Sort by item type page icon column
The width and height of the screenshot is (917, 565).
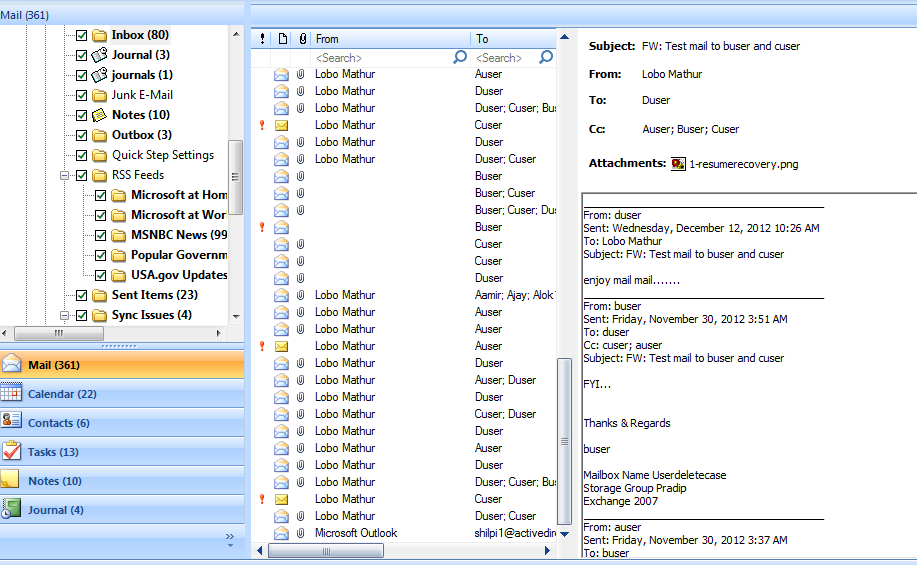tap(282, 39)
